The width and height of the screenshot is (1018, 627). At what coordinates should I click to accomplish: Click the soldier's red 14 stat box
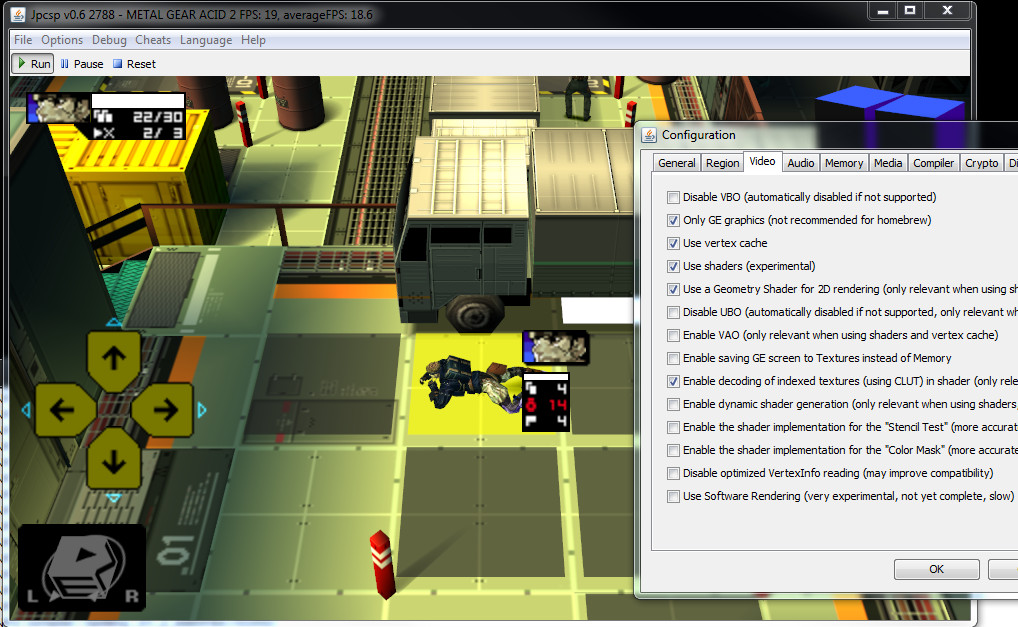point(546,405)
